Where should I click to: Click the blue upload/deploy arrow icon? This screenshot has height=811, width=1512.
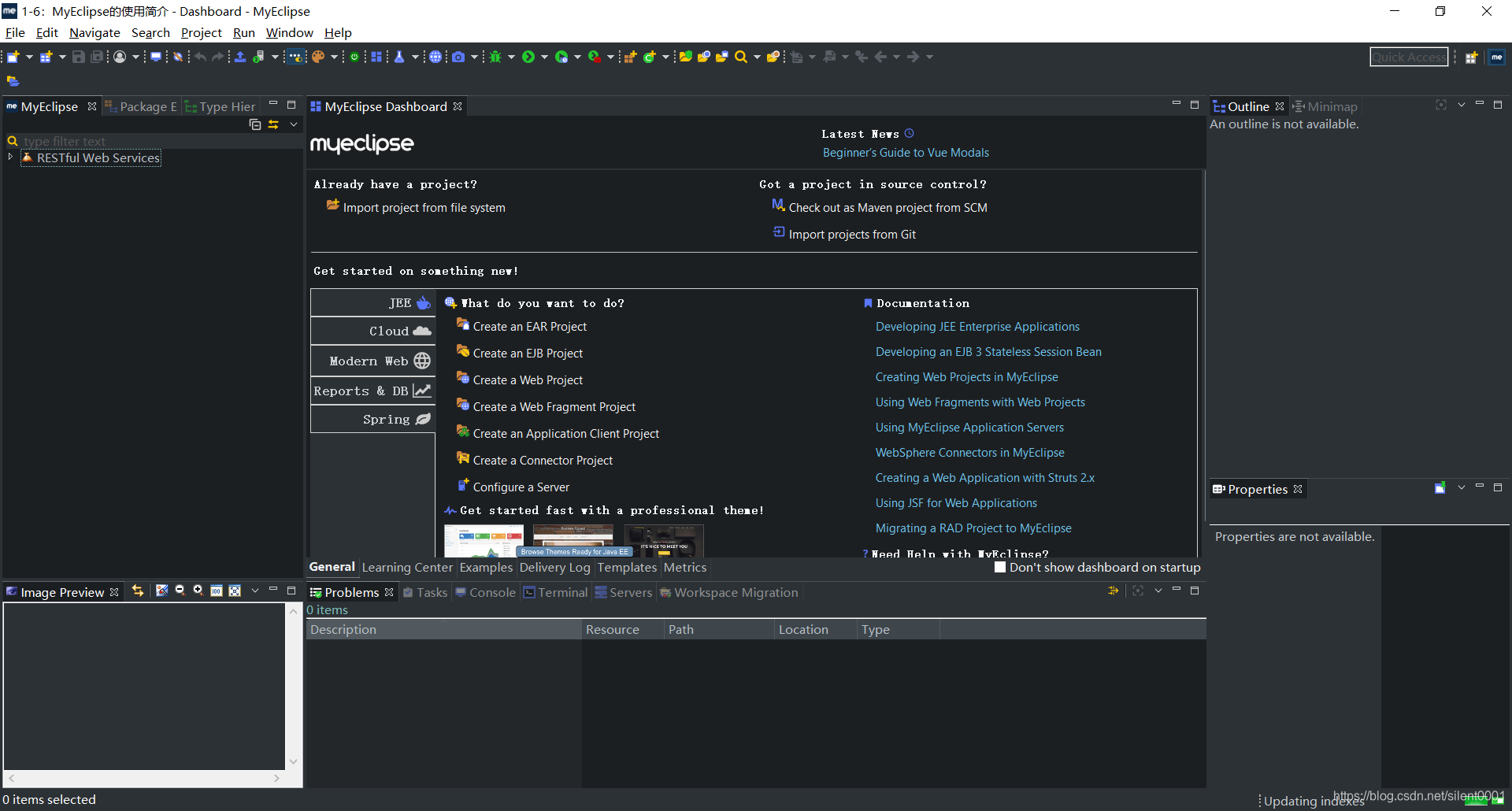[x=240, y=57]
